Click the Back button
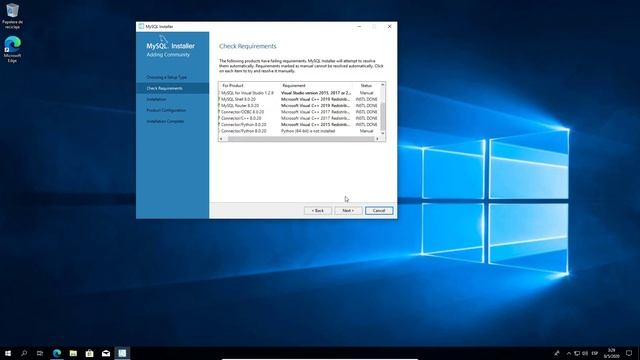The image size is (640, 360). 318,211
